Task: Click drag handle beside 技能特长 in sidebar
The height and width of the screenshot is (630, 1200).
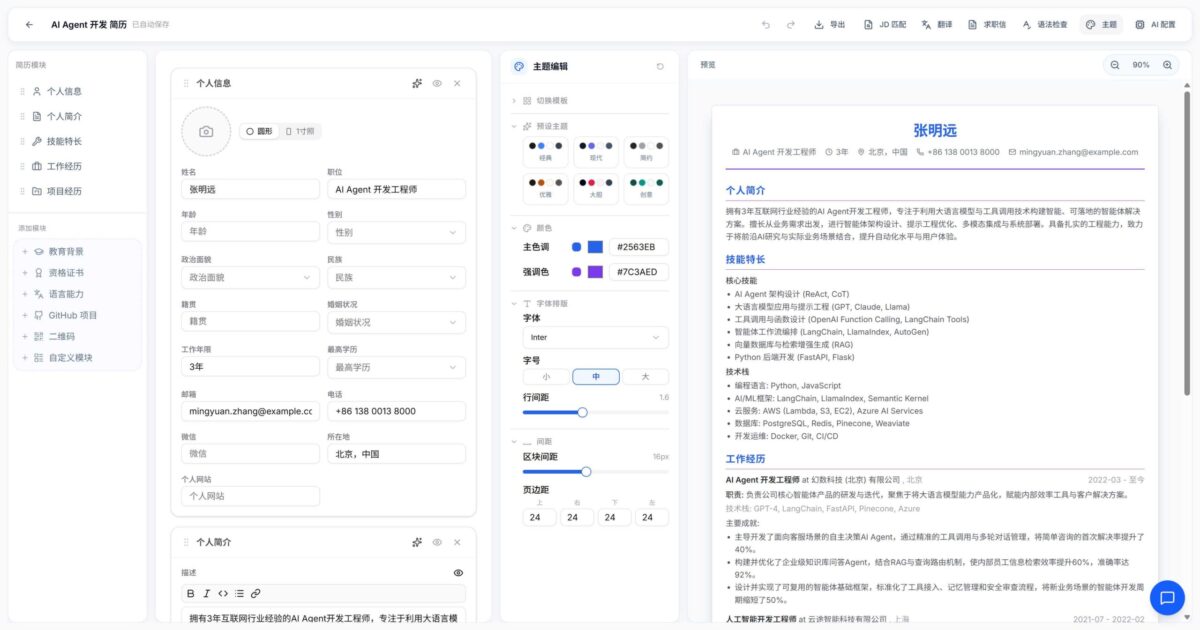Action: (x=22, y=142)
